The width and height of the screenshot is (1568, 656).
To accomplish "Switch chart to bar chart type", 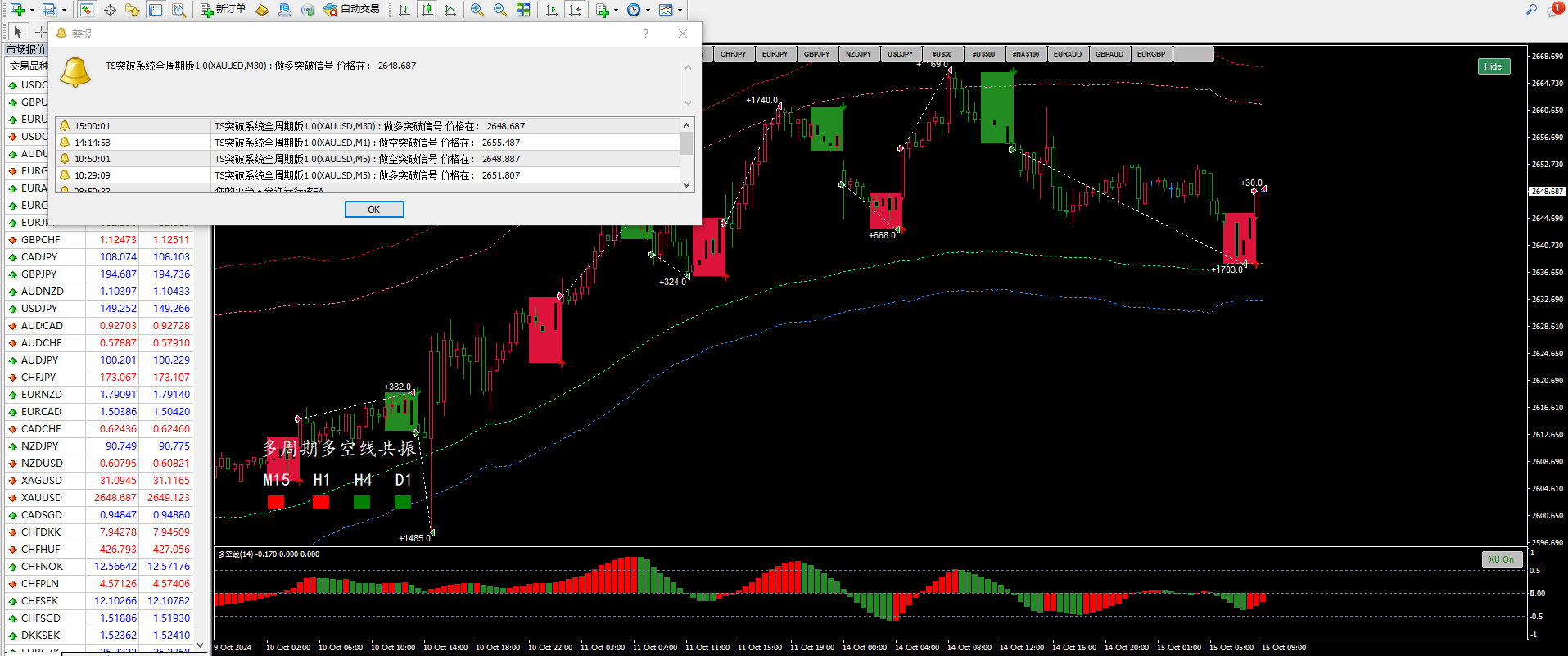I will [404, 10].
